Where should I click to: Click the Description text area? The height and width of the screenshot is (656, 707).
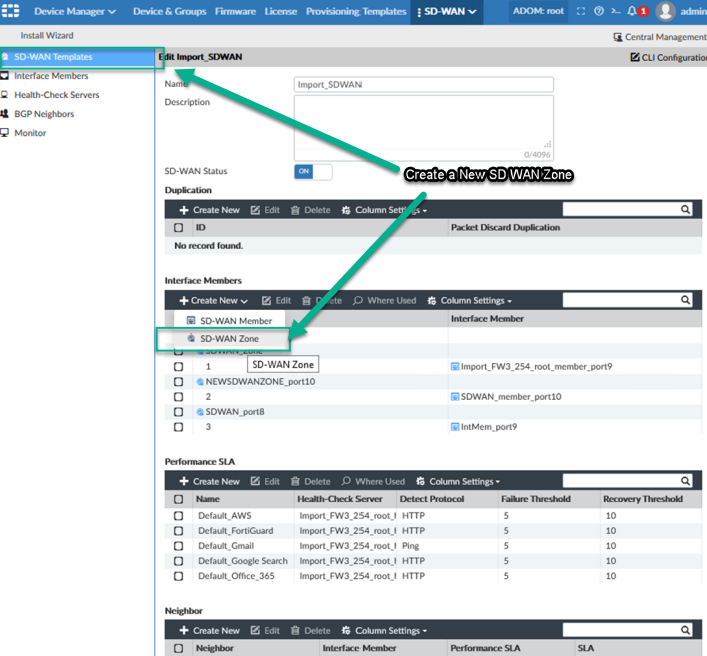(x=424, y=128)
